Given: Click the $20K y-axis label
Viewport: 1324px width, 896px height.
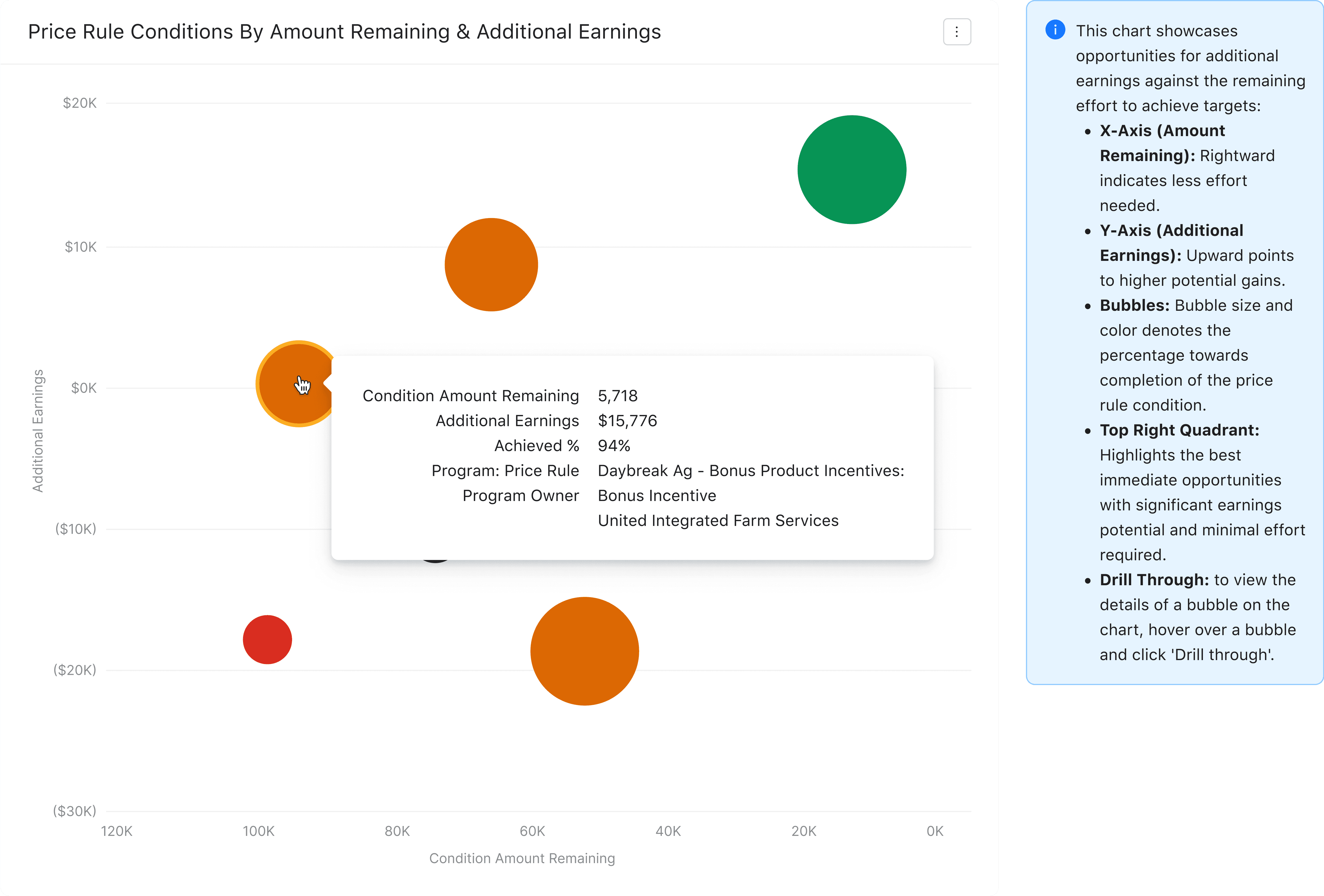Looking at the screenshot, I should pos(80,103).
